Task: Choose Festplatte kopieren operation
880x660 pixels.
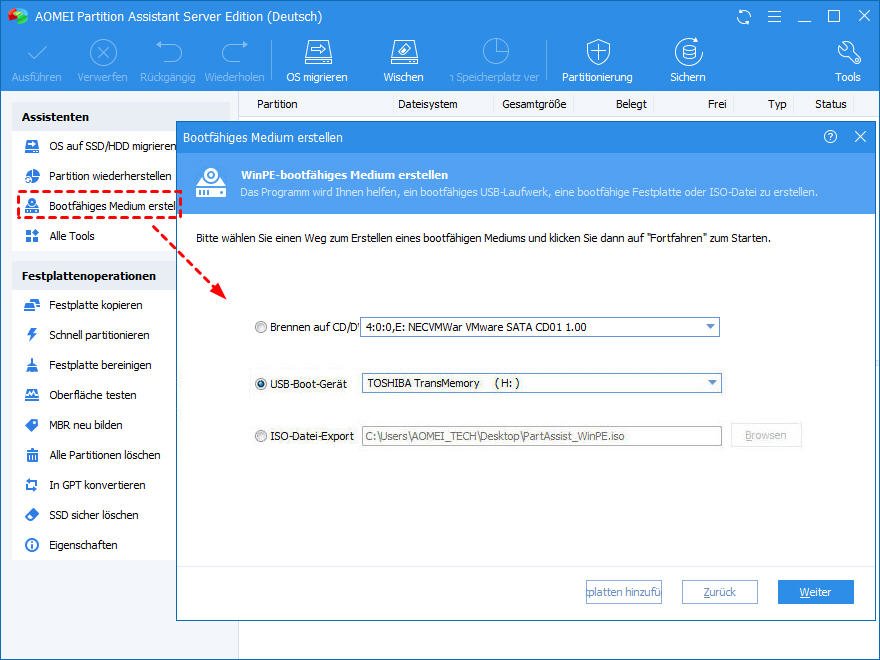Action: click(x=83, y=305)
